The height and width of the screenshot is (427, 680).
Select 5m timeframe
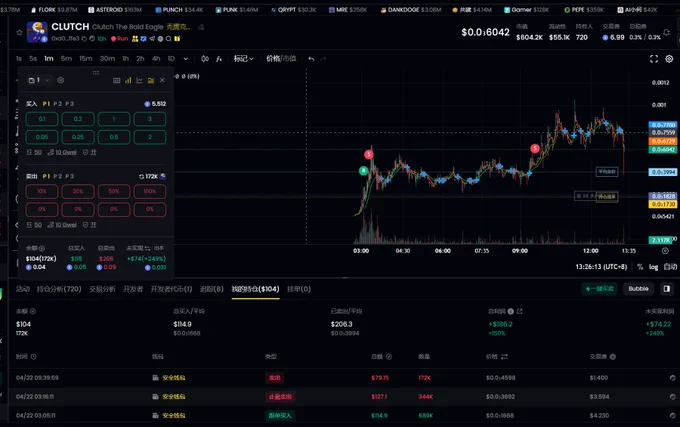(x=66, y=59)
